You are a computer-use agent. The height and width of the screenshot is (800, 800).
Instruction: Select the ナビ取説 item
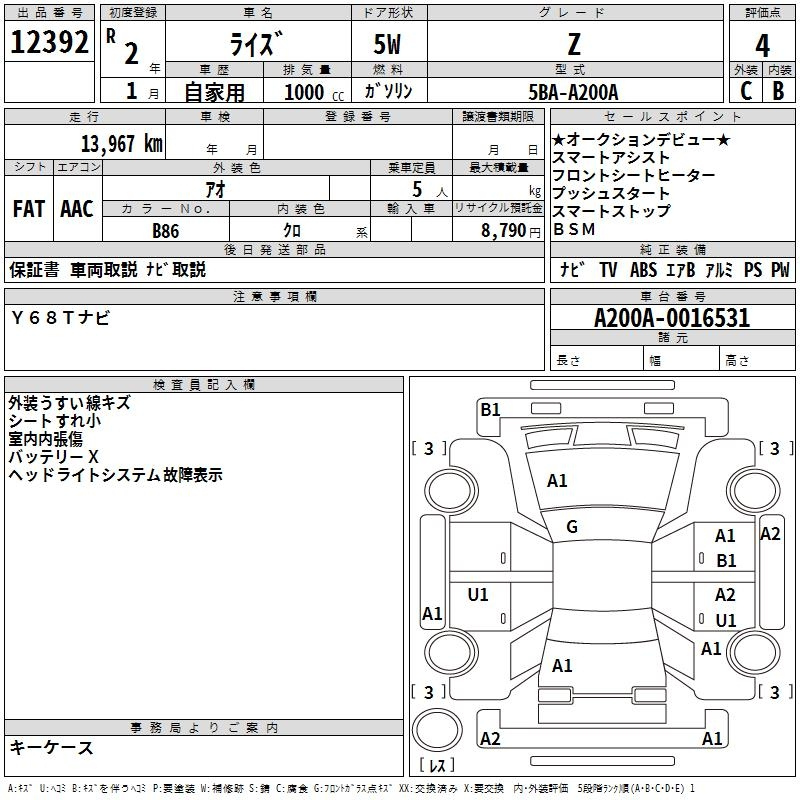[176, 269]
